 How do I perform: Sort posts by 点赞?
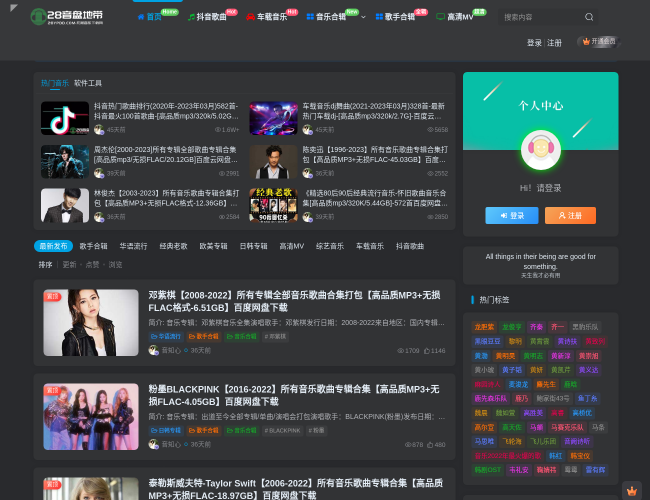[x=92, y=265]
